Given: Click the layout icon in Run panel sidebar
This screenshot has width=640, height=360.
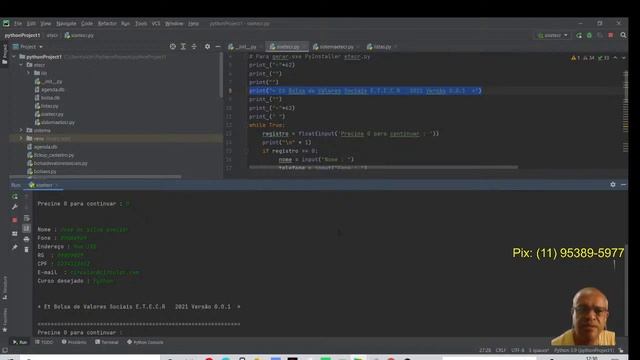Looking at the screenshot, I should click(15, 233).
